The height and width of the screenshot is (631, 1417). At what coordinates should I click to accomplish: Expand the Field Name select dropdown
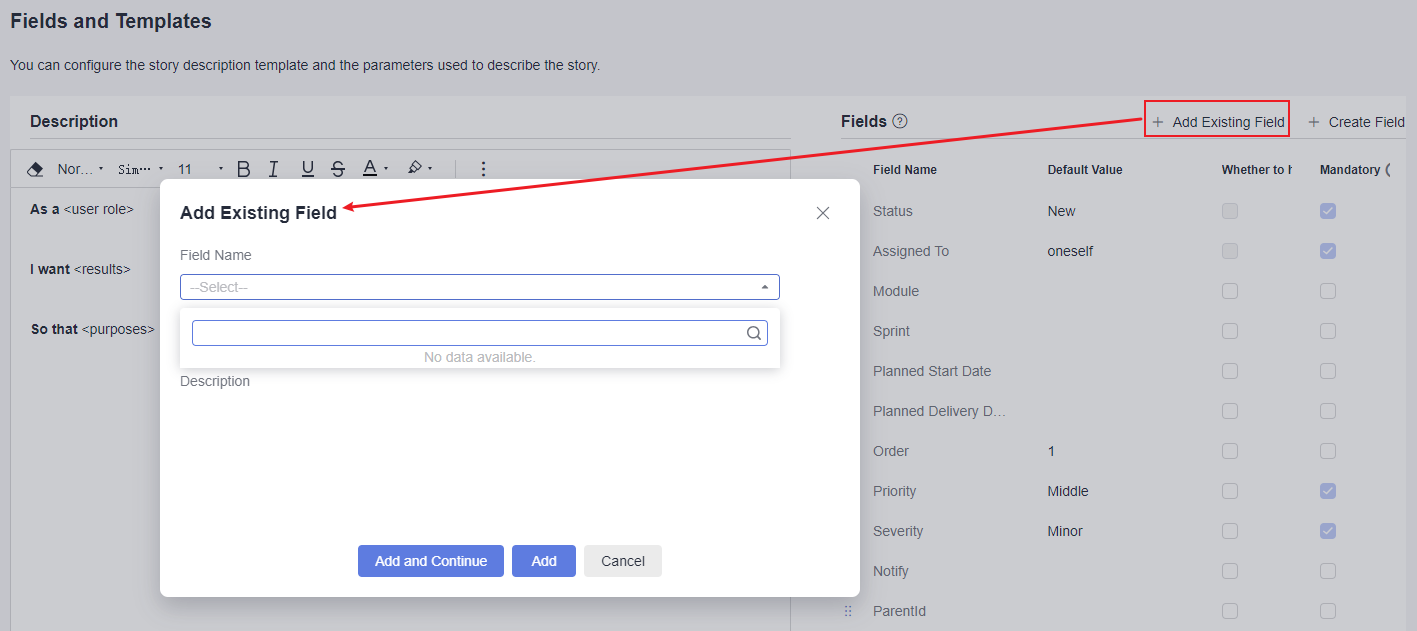[x=479, y=287]
